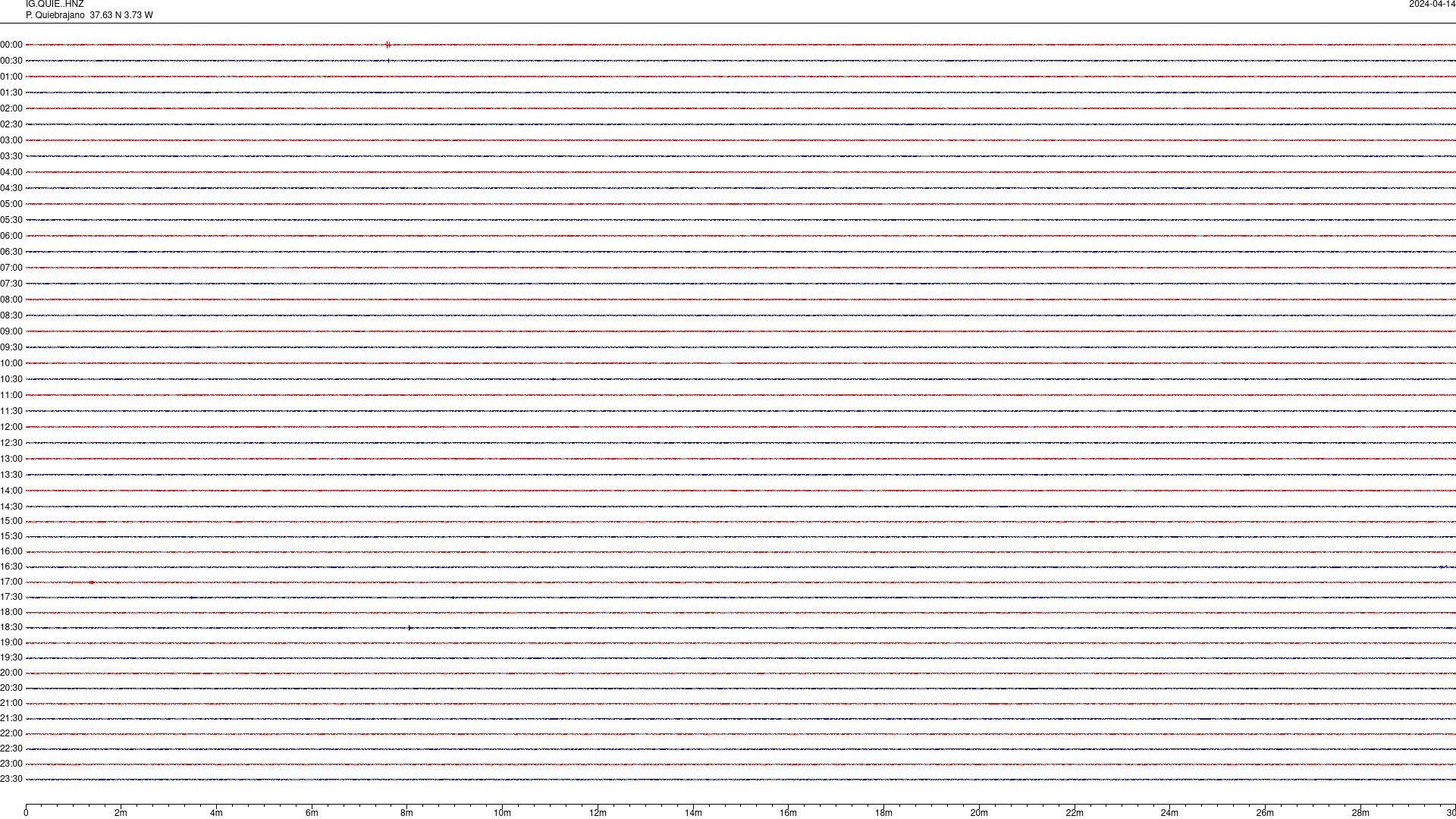
Task: Select the 04:00 time label
Action: (x=11, y=172)
